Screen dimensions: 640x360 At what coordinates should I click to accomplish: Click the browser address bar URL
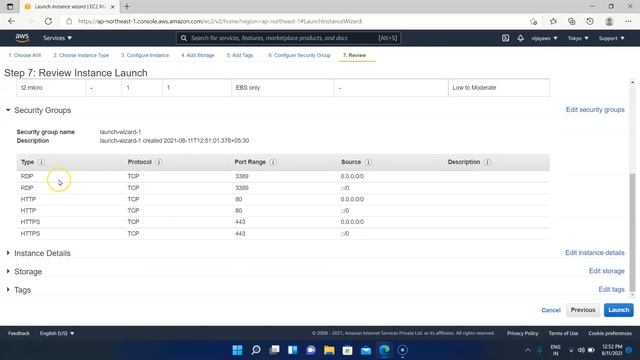(220, 21)
